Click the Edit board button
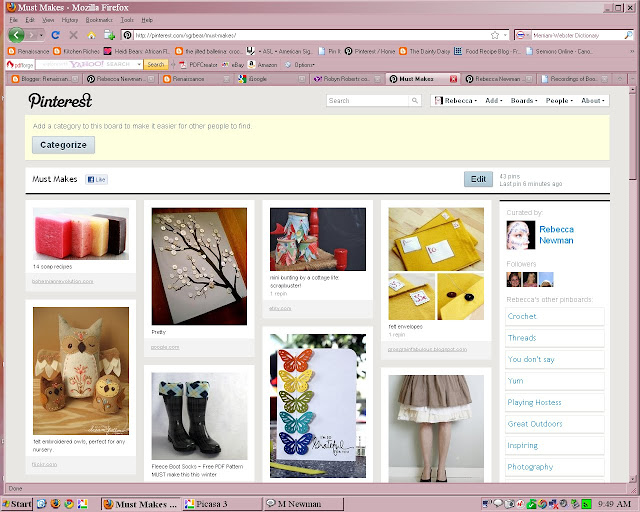The height and width of the screenshot is (512, 640). (478, 179)
